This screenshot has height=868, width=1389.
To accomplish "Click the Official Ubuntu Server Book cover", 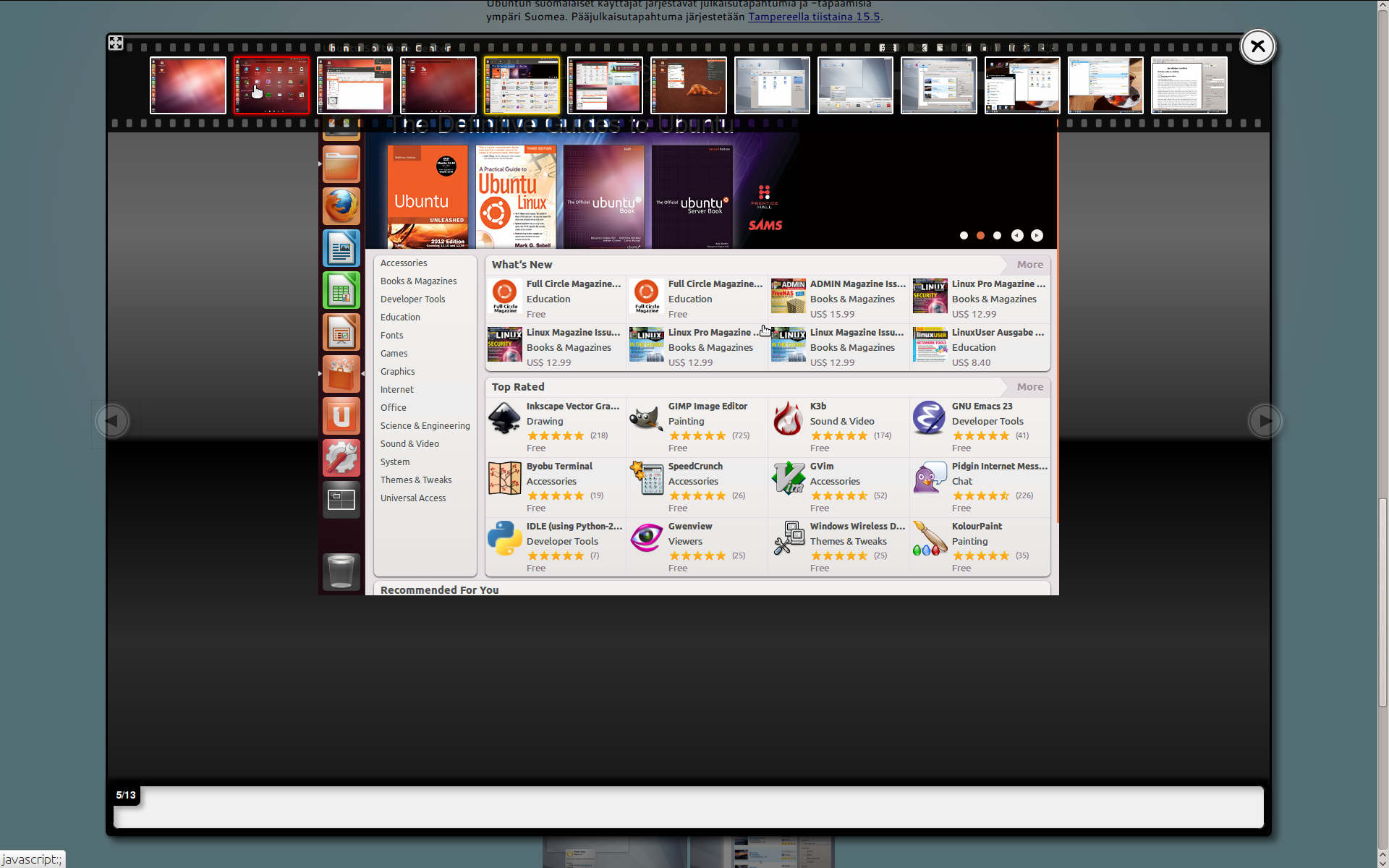I will point(692,197).
